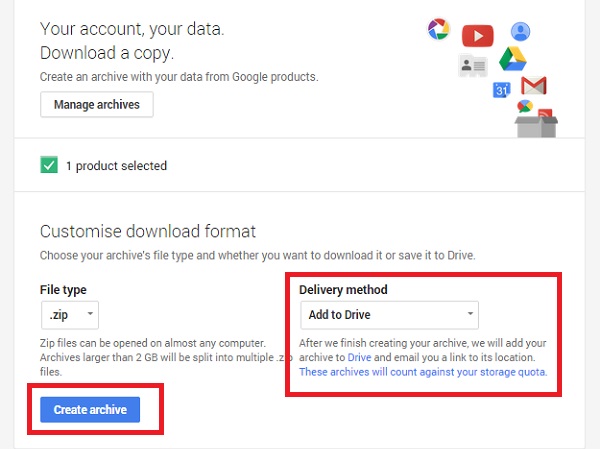Viewport: 600px width, 449px height.
Task: Click the arrow on Delivery method dropdown
Action: [x=470, y=313]
